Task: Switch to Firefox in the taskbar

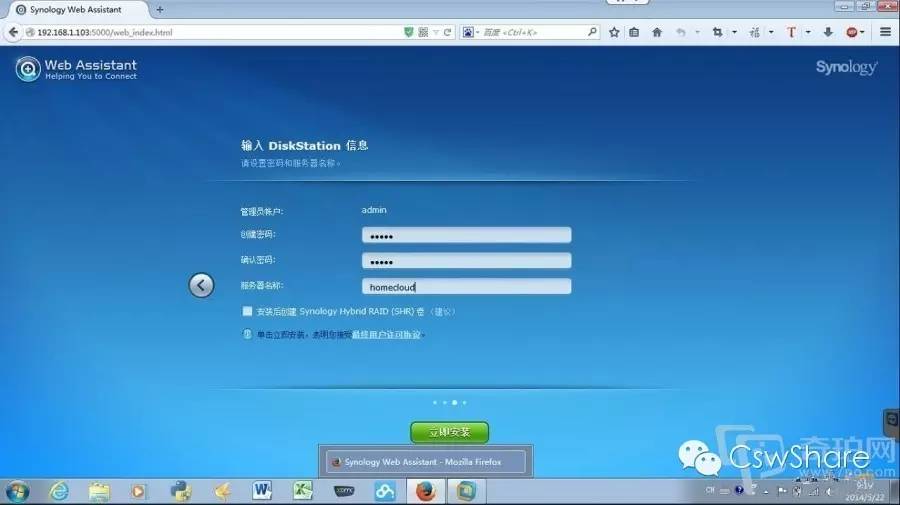Action: (425, 491)
